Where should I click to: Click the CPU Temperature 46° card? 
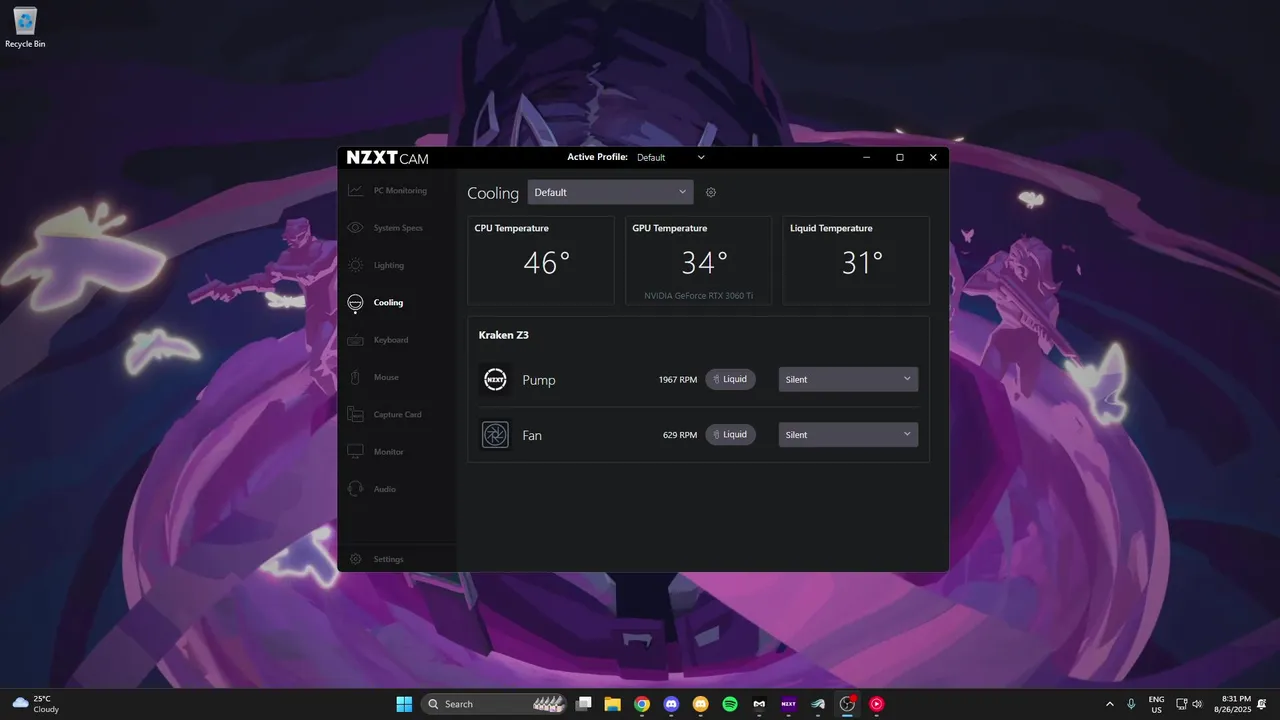[541, 260]
